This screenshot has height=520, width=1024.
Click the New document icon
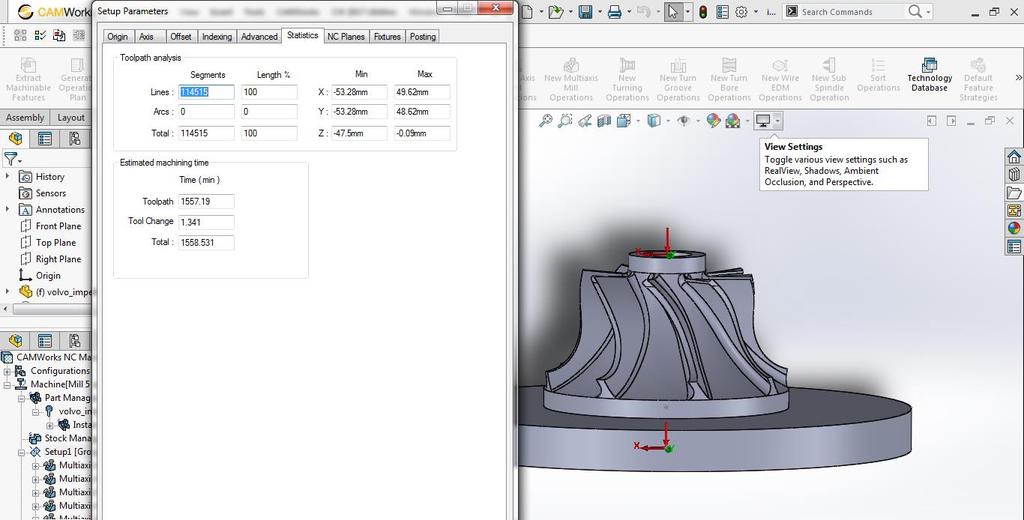(x=527, y=12)
